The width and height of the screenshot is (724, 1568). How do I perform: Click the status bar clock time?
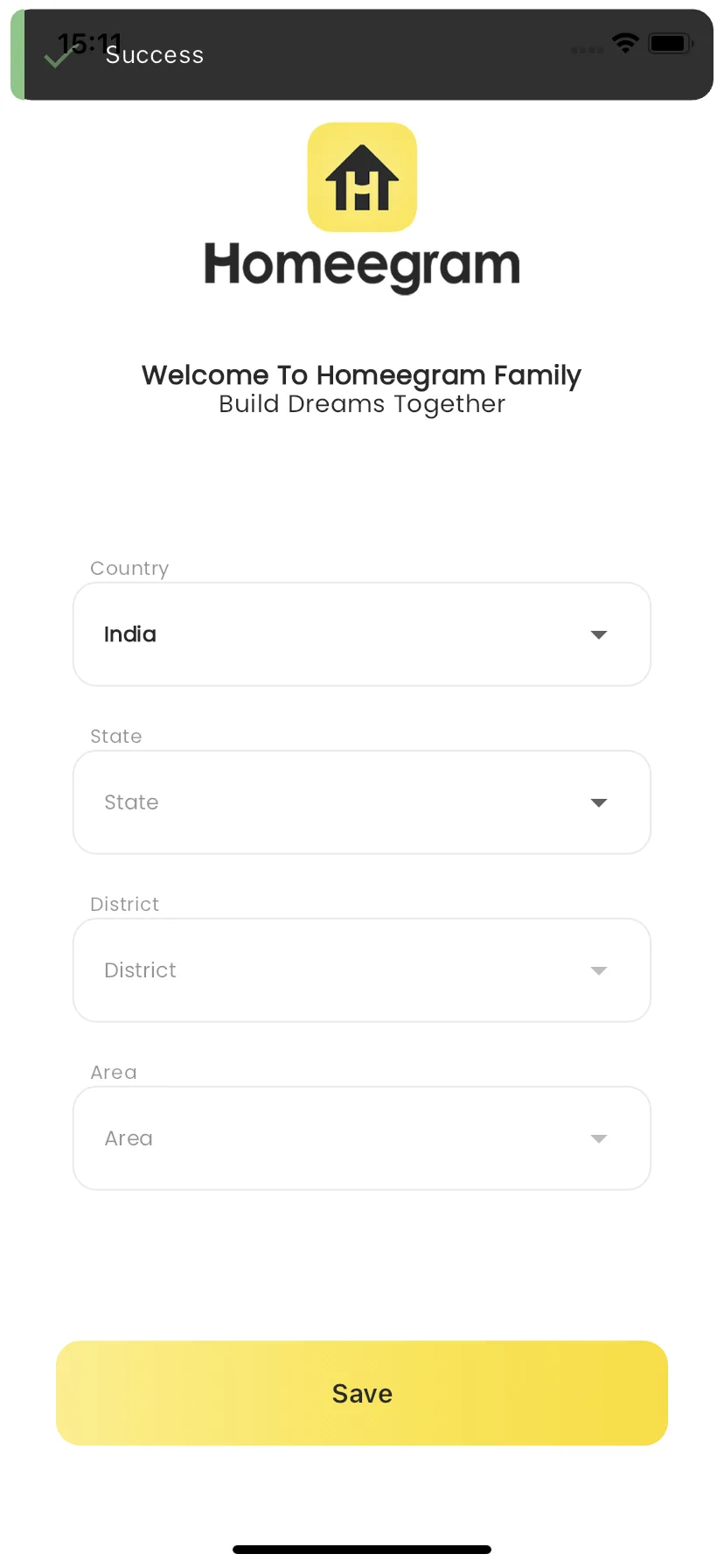pyautogui.click(x=89, y=43)
